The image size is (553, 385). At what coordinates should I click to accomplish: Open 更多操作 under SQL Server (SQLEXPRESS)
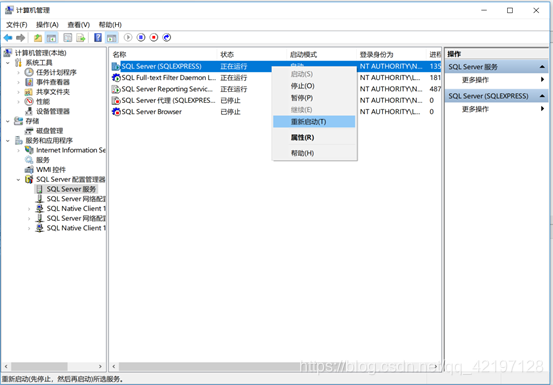(x=497, y=109)
